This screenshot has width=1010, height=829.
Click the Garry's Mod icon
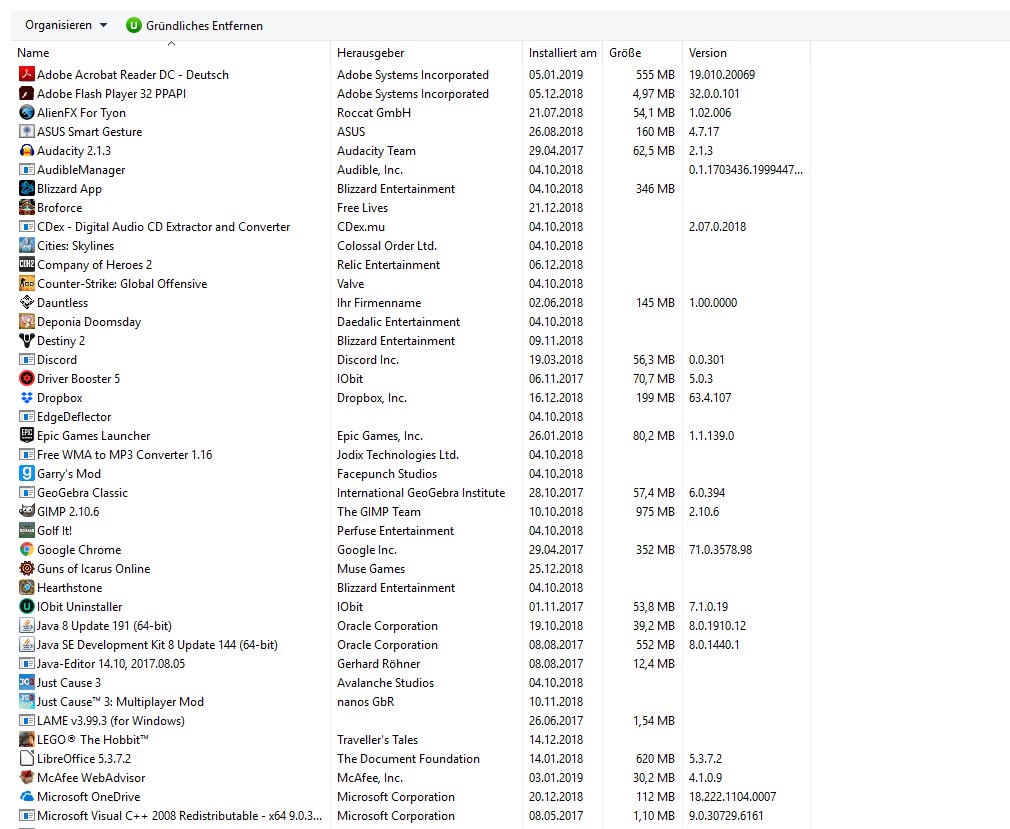pyautogui.click(x=26, y=473)
